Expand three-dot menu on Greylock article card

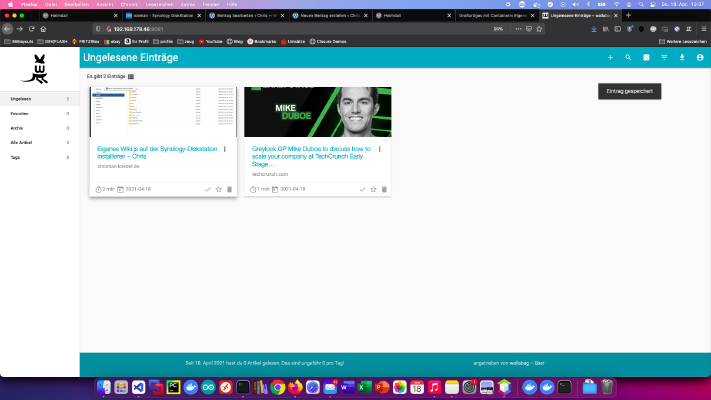(380, 149)
